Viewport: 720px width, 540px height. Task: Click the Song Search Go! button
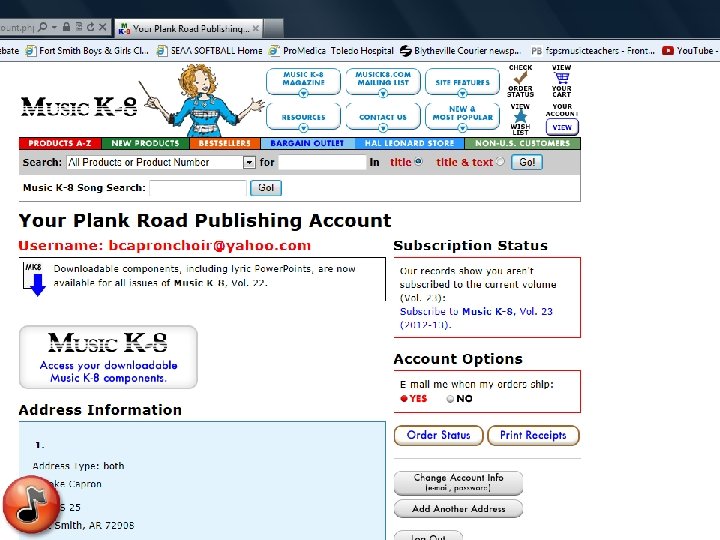(266, 187)
